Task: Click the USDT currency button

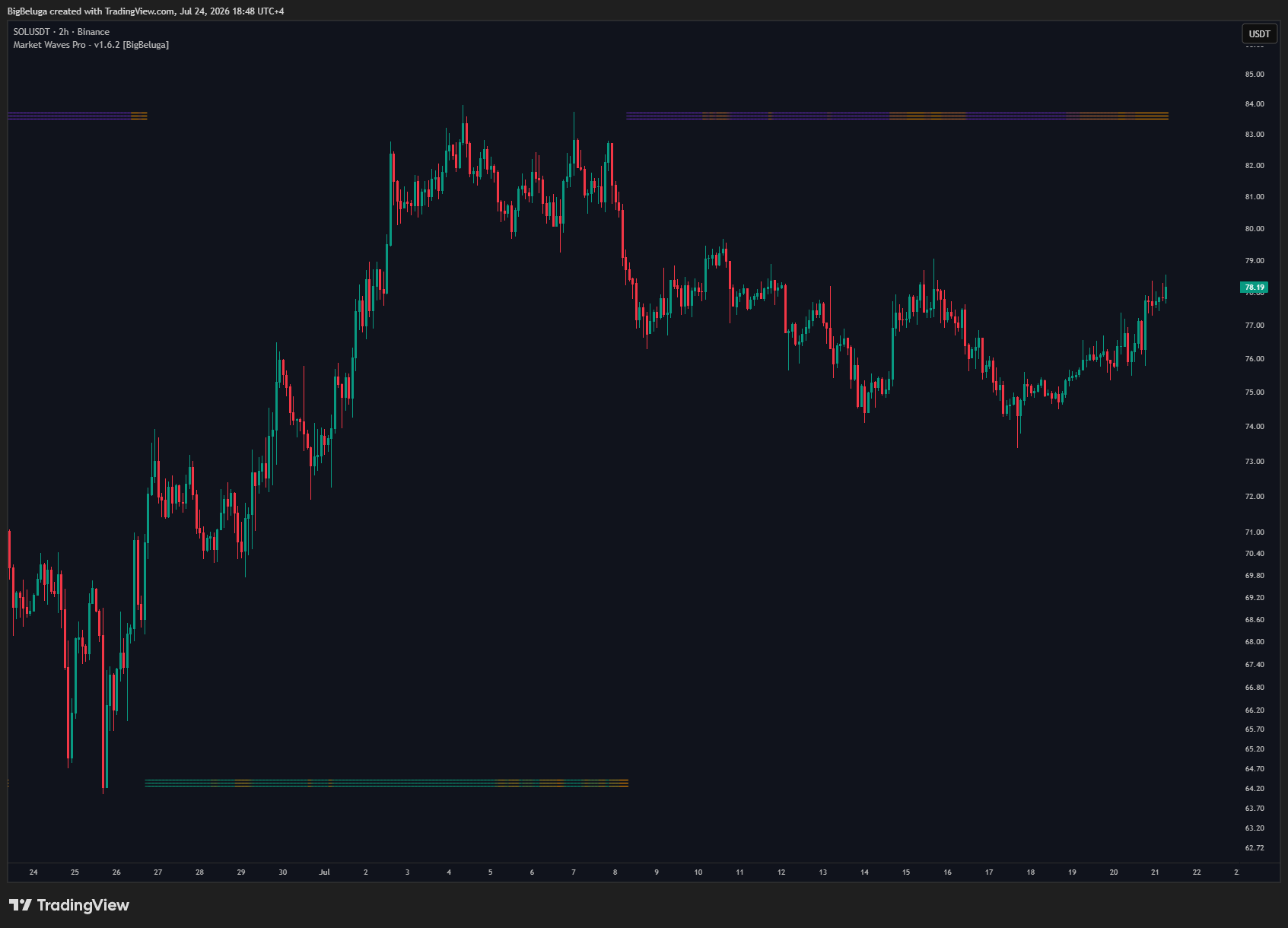Action: pos(1259,33)
